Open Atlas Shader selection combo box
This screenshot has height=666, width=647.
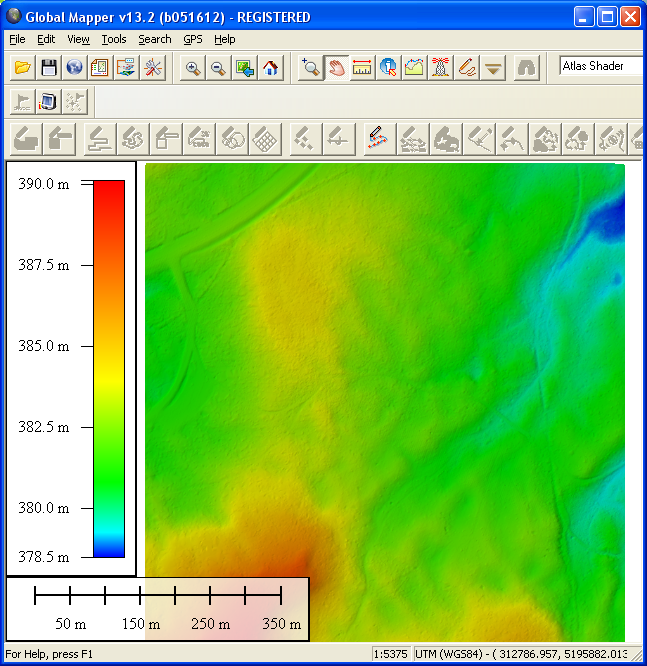coord(601,66)
